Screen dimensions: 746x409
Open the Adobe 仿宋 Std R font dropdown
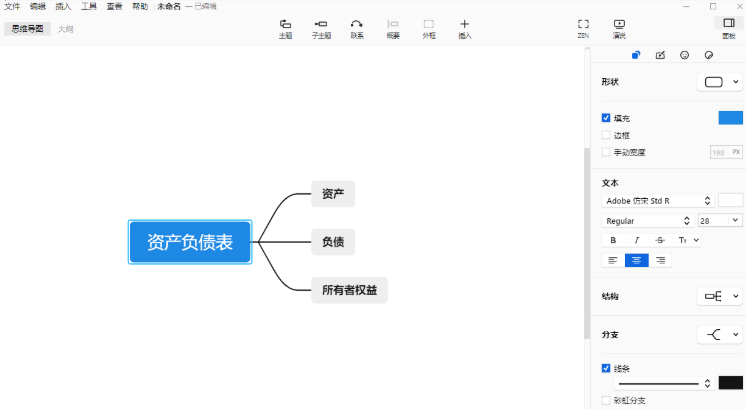pos(658,201)
